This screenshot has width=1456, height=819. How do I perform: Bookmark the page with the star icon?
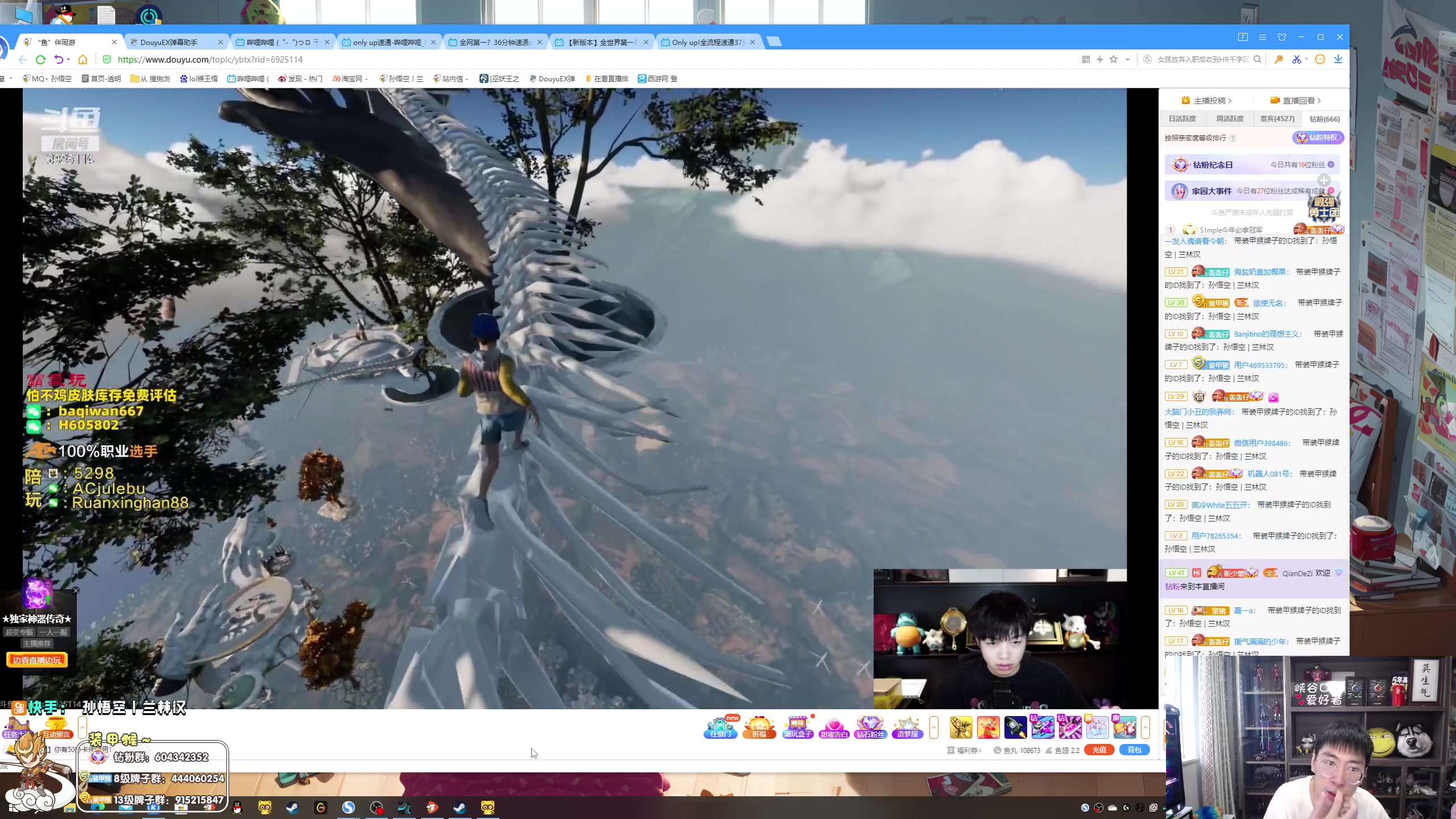tap(1114, 59)
